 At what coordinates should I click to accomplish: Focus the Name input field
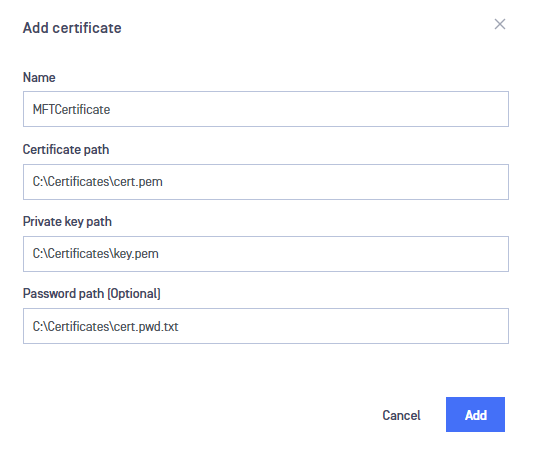click(266, 109)
